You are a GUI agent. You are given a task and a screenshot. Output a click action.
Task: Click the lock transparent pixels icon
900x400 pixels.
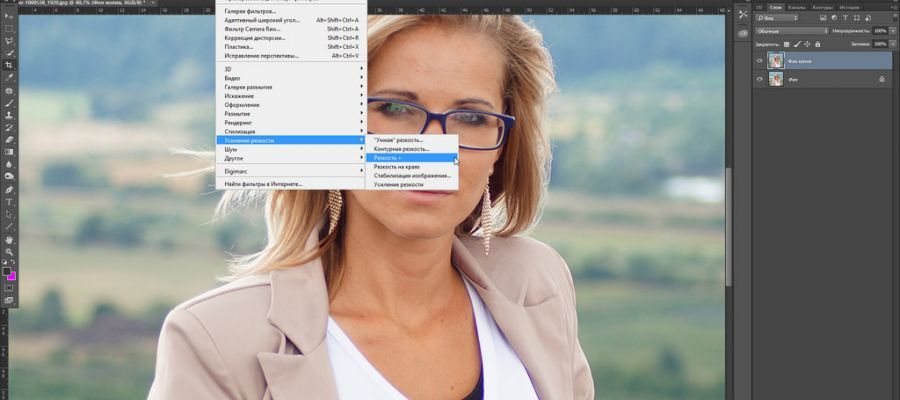[x=786, y=44]
